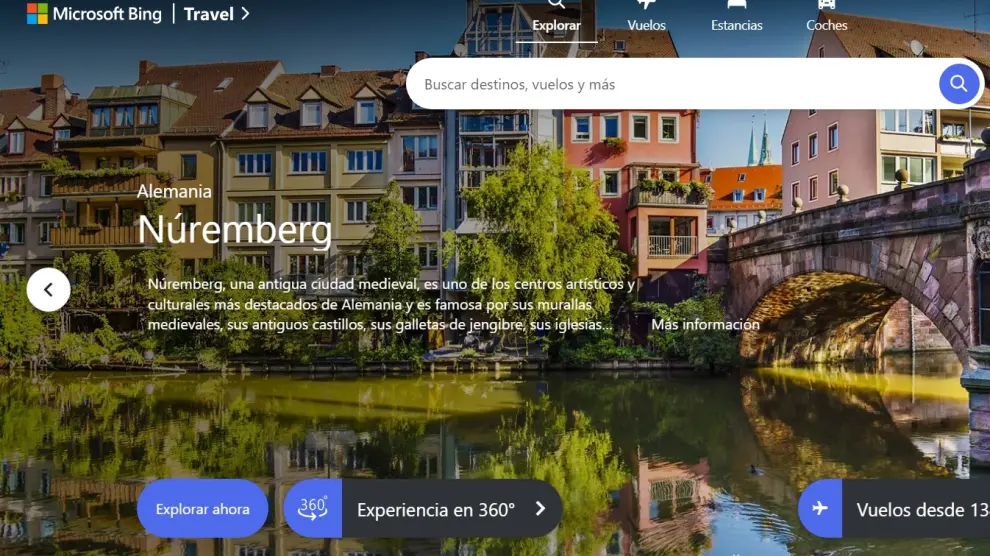Viewport: 990px width, 556px height.
Task: Click the blue magnifier search button
Action: (x=958, y=84)
